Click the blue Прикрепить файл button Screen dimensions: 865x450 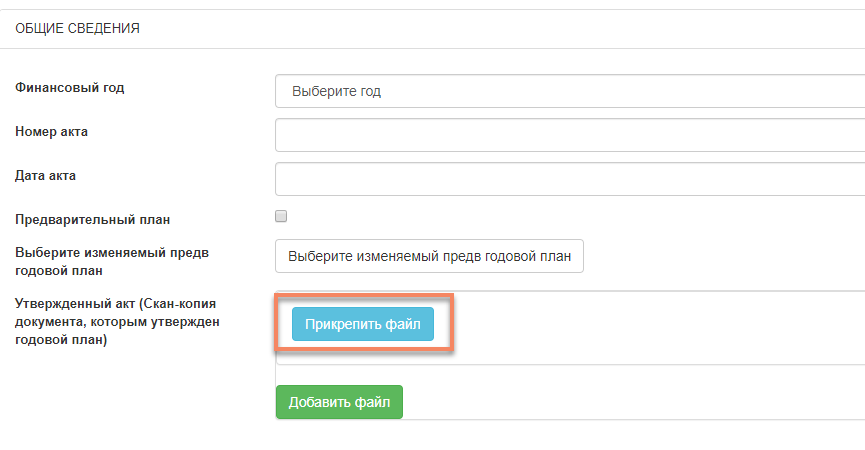(x=362, y=324)
